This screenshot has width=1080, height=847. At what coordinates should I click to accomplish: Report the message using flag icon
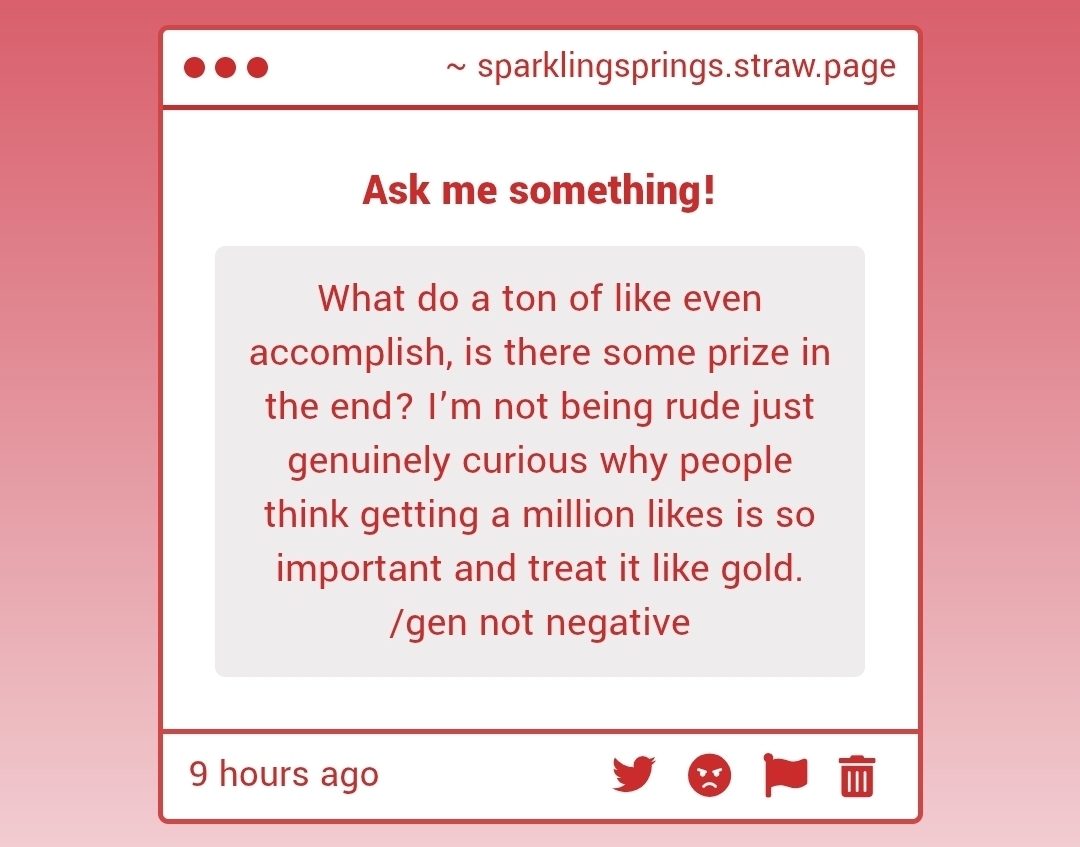785,775
